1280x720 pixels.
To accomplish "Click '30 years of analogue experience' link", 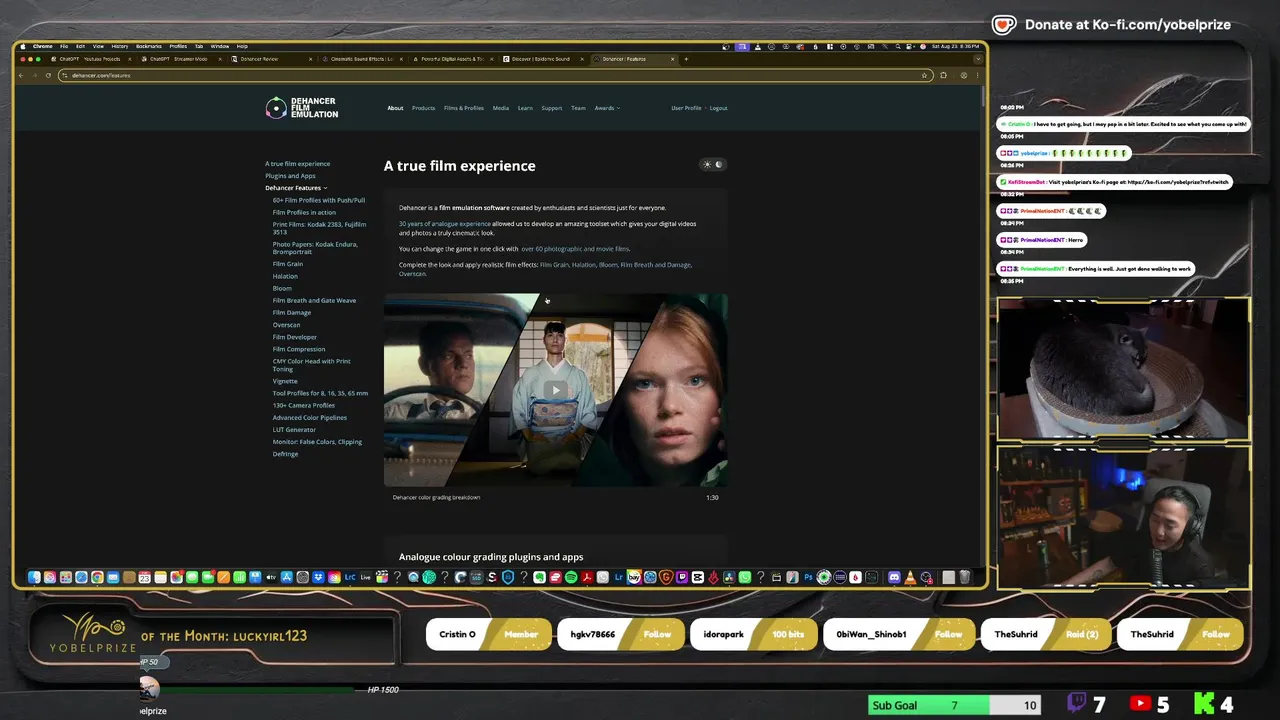I will coord(444,224).
